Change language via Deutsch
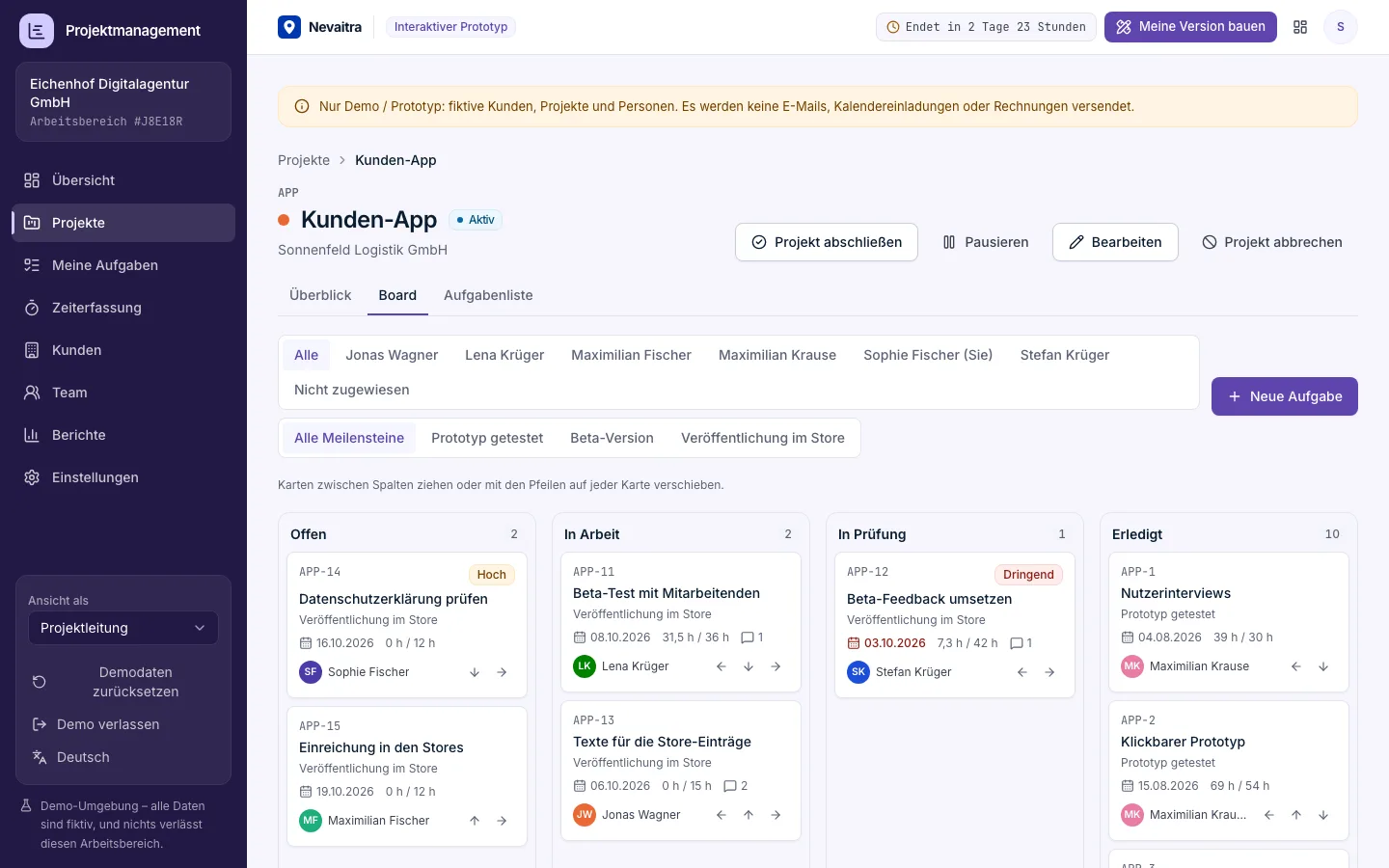This screenshot has width=1389, height=868. (x=123, y=757)
